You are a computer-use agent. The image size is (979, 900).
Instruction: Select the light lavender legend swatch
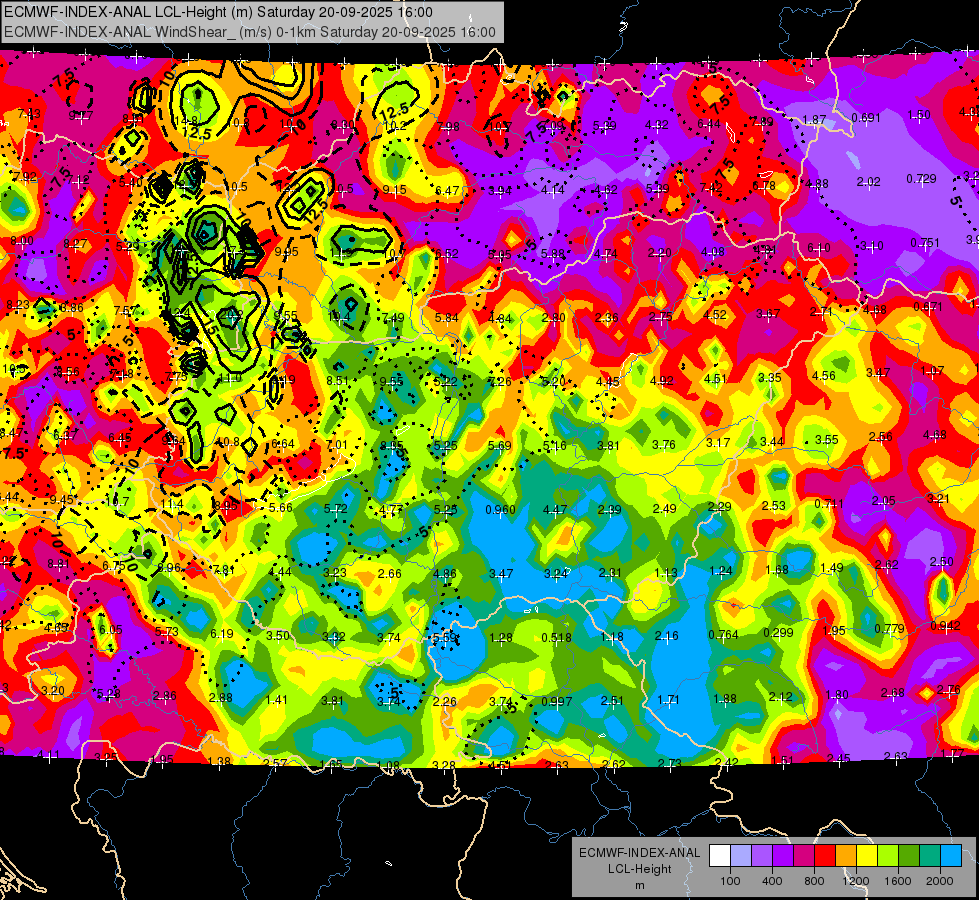(740, 856)
